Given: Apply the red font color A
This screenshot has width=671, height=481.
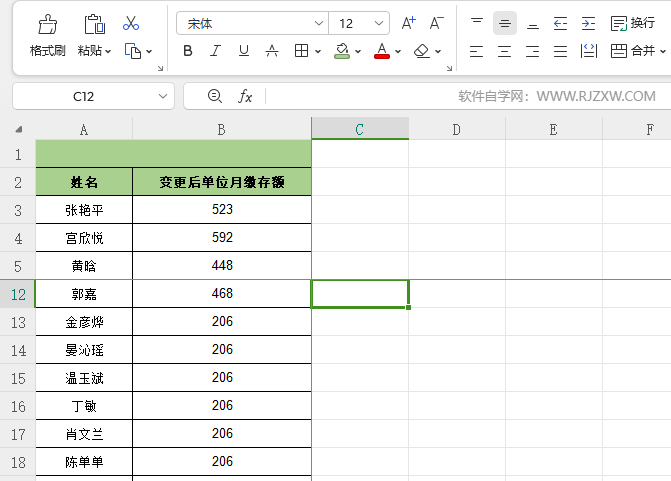Looking at the screenshot, I should [382, 51].
